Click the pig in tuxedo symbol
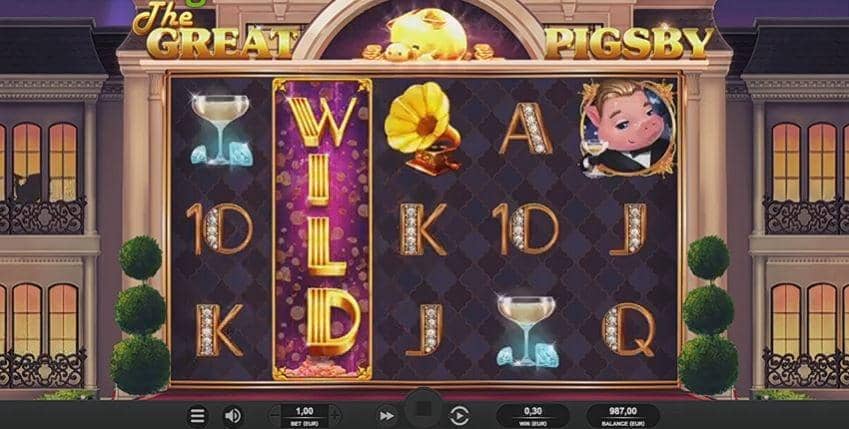The width and height of the screenshot is (849, 429). click(x=628, y=128)
